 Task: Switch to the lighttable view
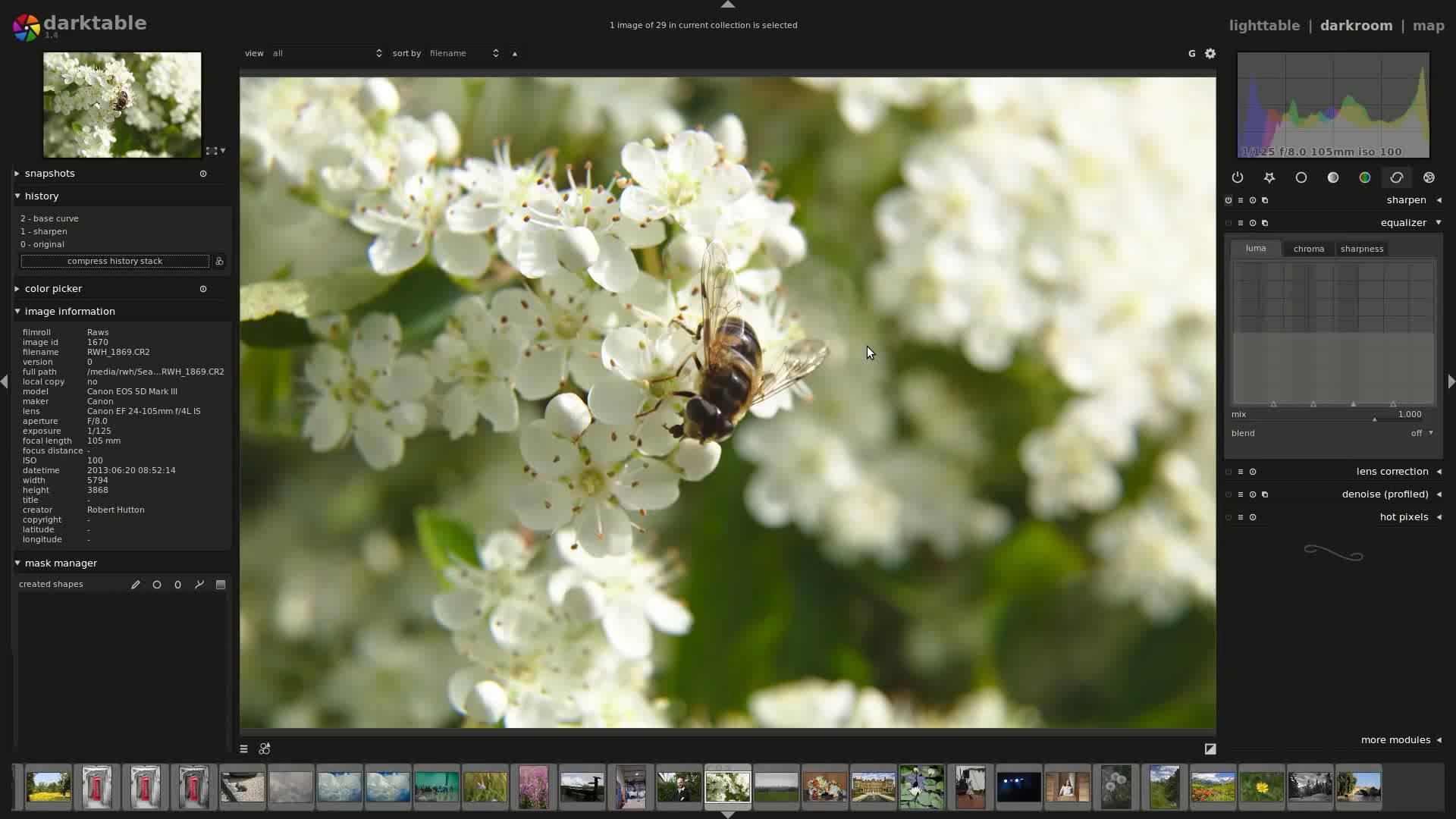[x=1264, y=25]
